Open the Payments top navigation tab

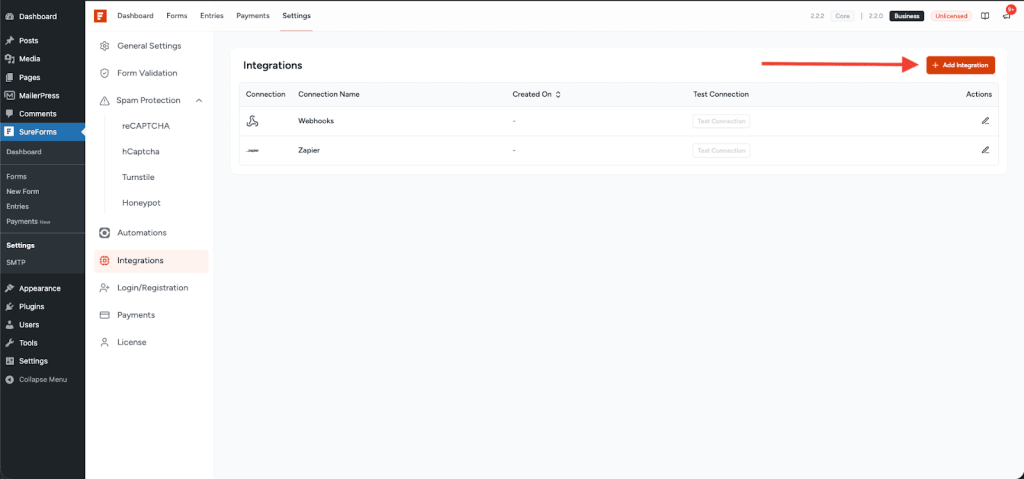pyautogui.click(x=252, y=16)
